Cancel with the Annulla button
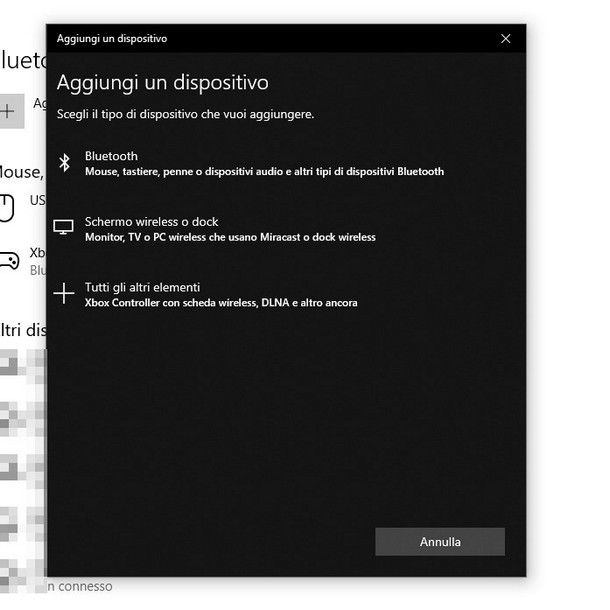Viewport: 610px width, 610px height. click(x=440, y=542)
